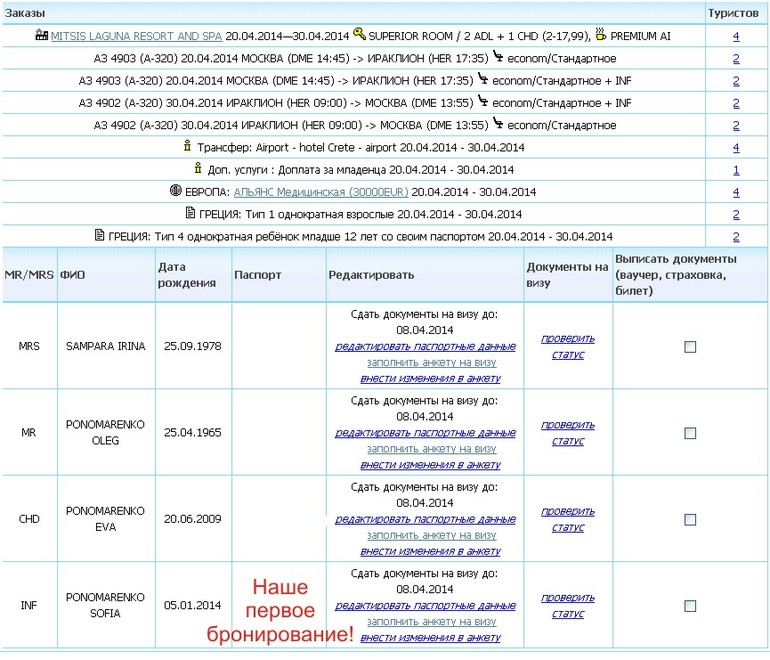
Task: Click проверить статус for SAMPARA IRINA
Action: tap(568, 346)
